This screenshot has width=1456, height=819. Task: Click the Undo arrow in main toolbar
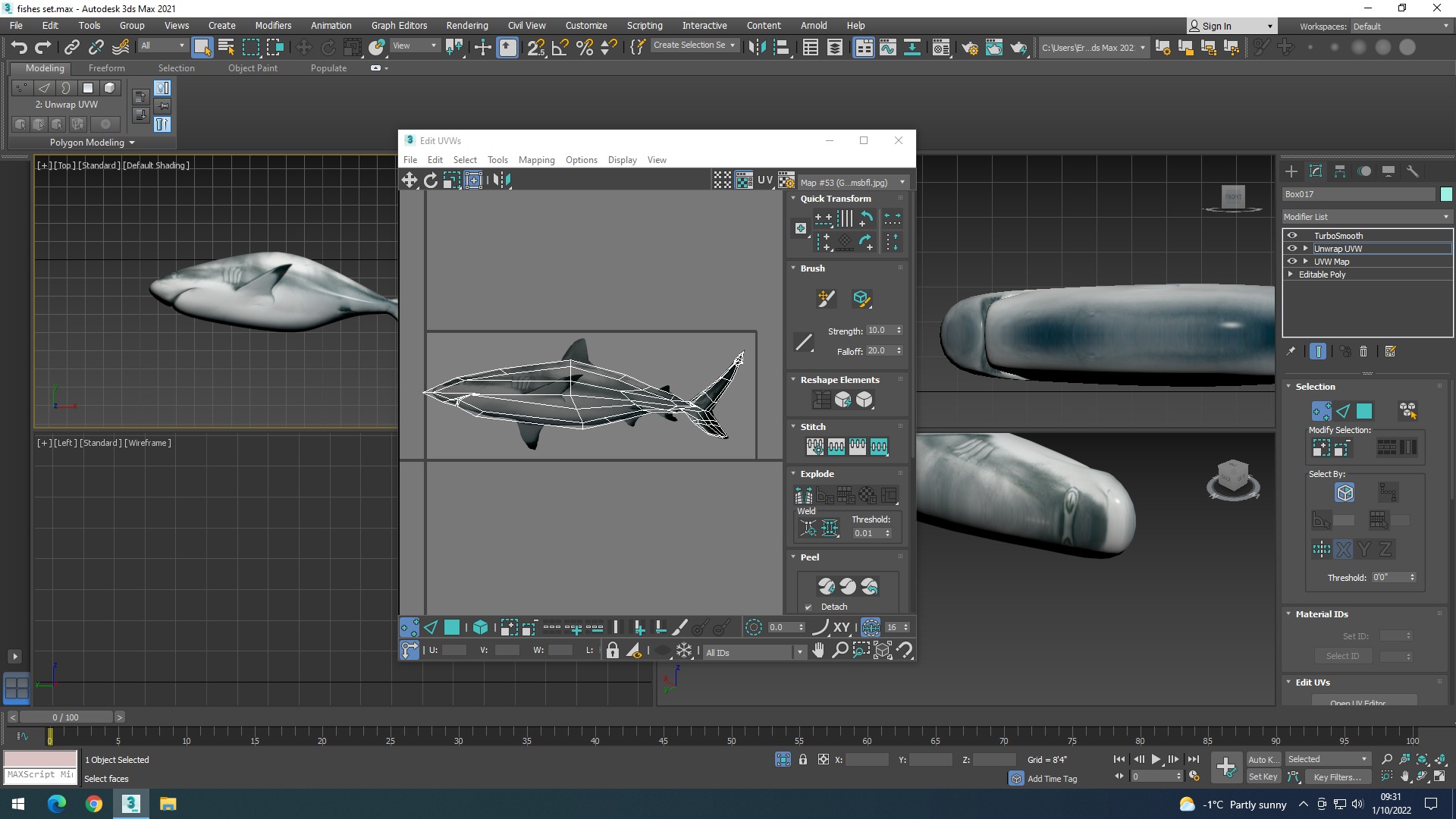[19, 47]
